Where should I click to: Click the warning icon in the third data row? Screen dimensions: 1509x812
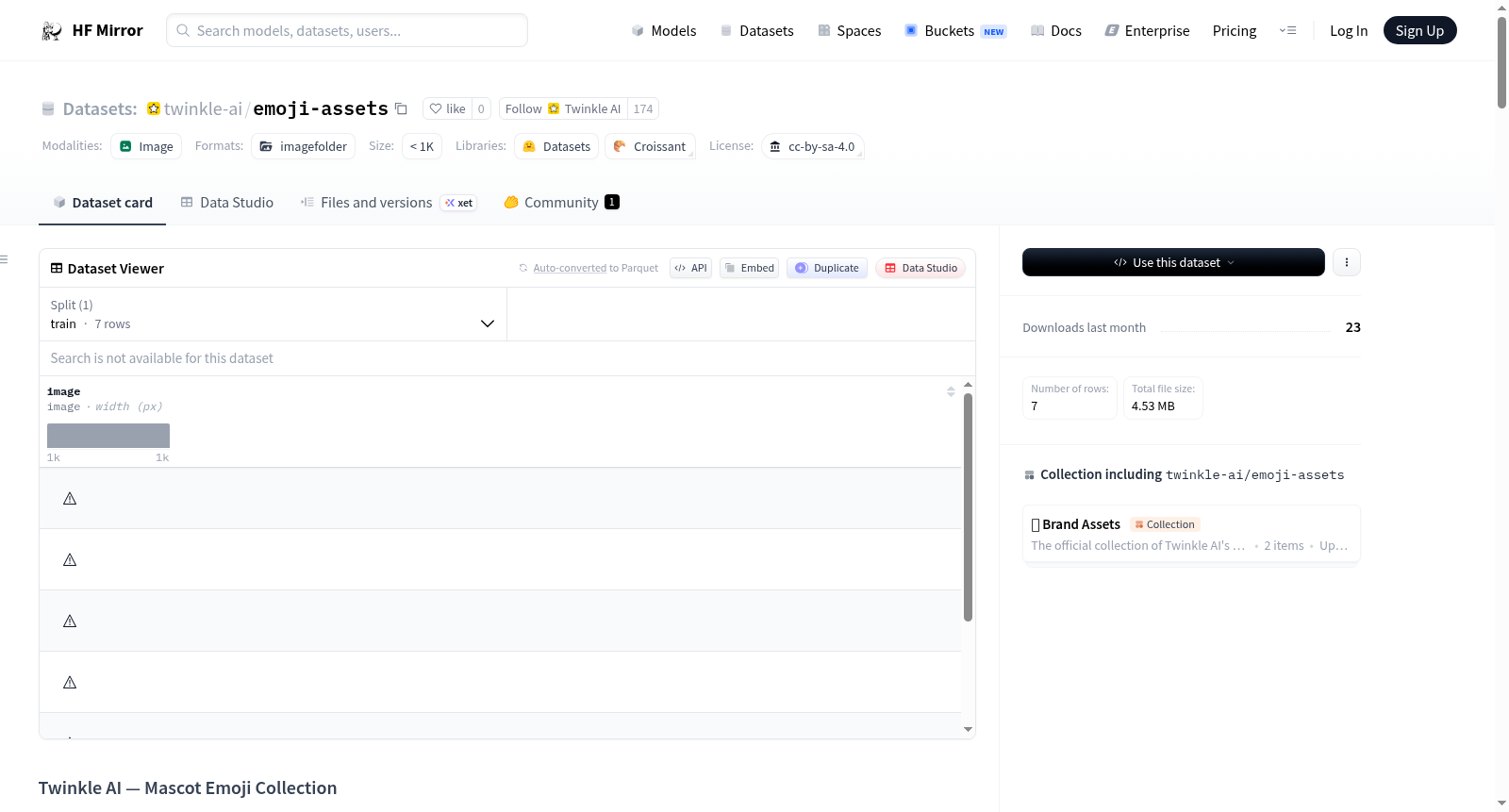70,621
